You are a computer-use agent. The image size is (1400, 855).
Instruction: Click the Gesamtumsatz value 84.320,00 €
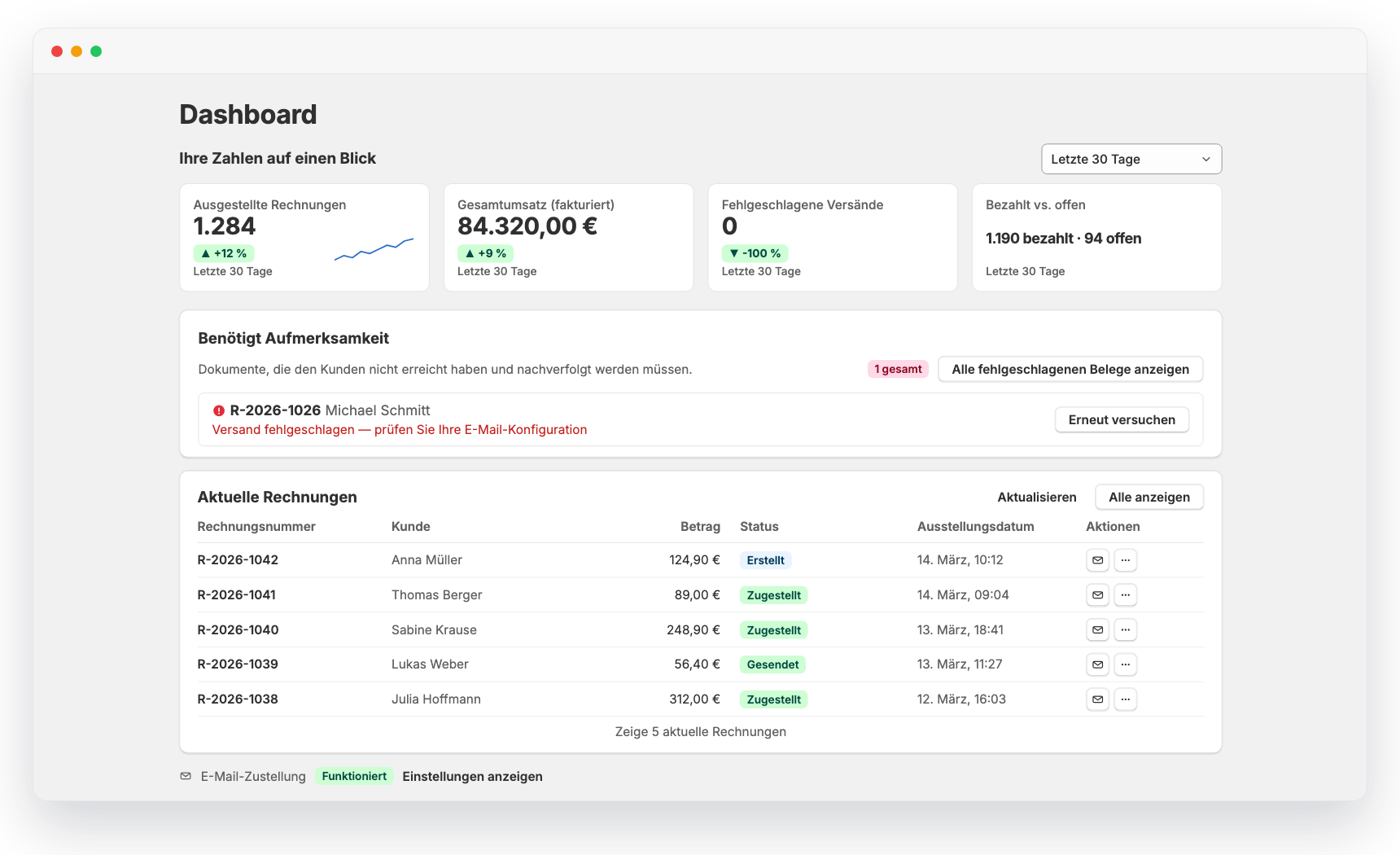click(527, 226)
